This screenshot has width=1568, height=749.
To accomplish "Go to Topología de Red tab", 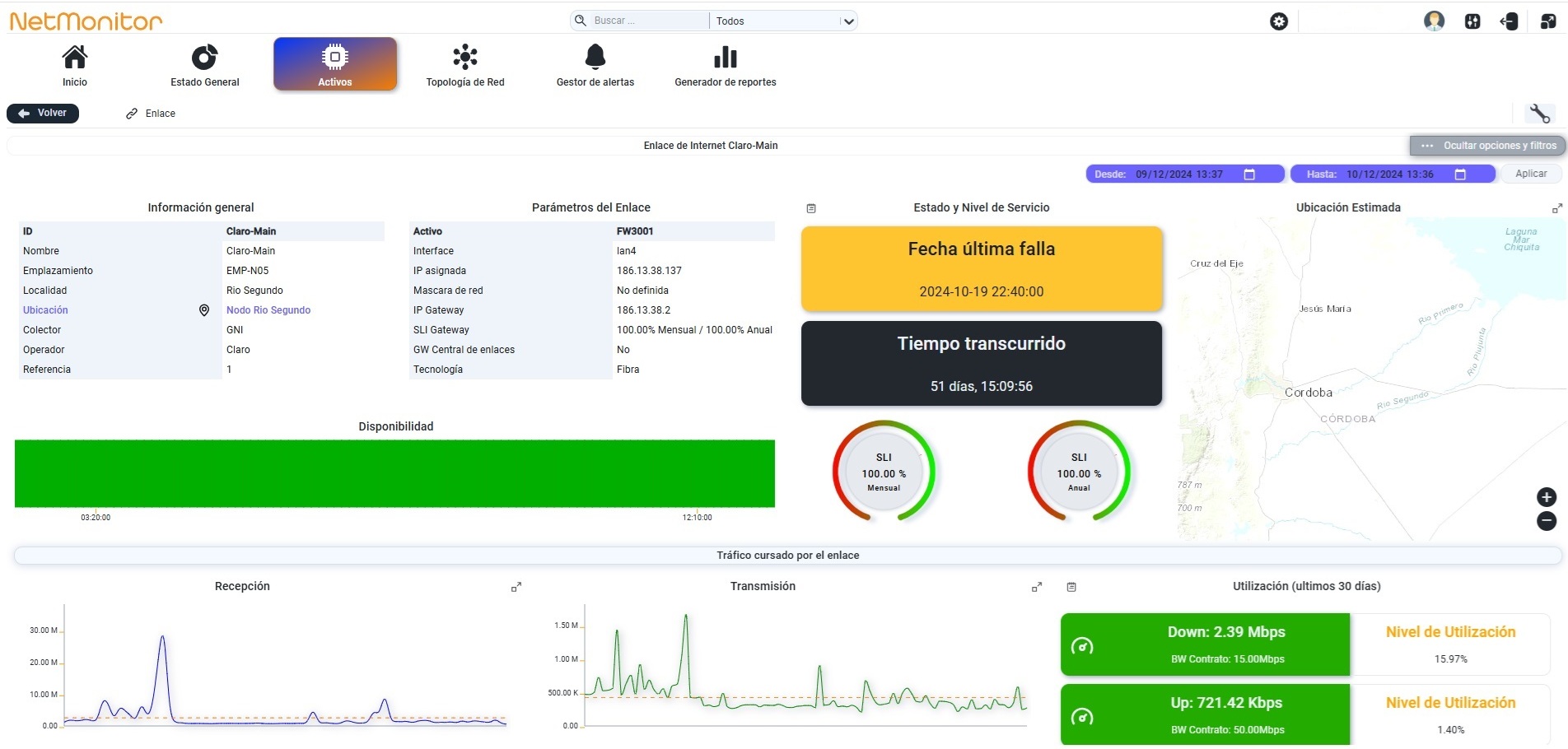I will point(465,65).
